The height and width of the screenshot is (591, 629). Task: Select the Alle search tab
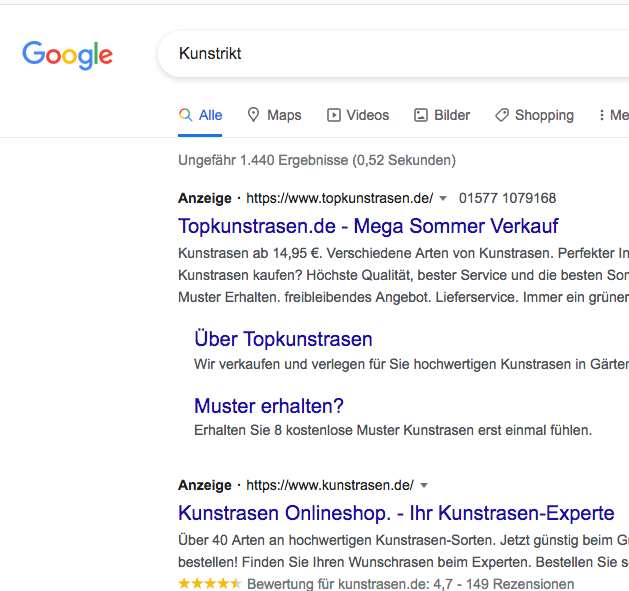coord(200,115)
